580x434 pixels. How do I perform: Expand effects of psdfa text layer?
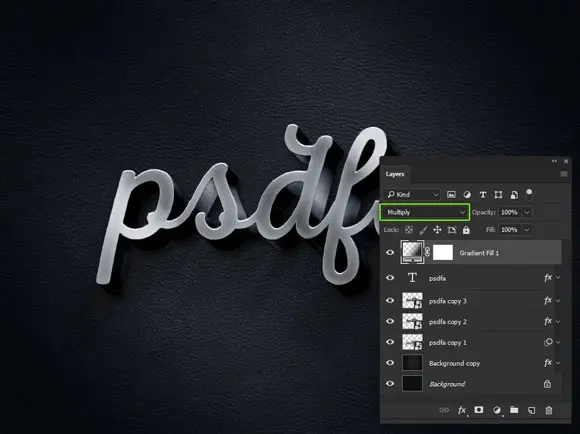click(558, 277)
